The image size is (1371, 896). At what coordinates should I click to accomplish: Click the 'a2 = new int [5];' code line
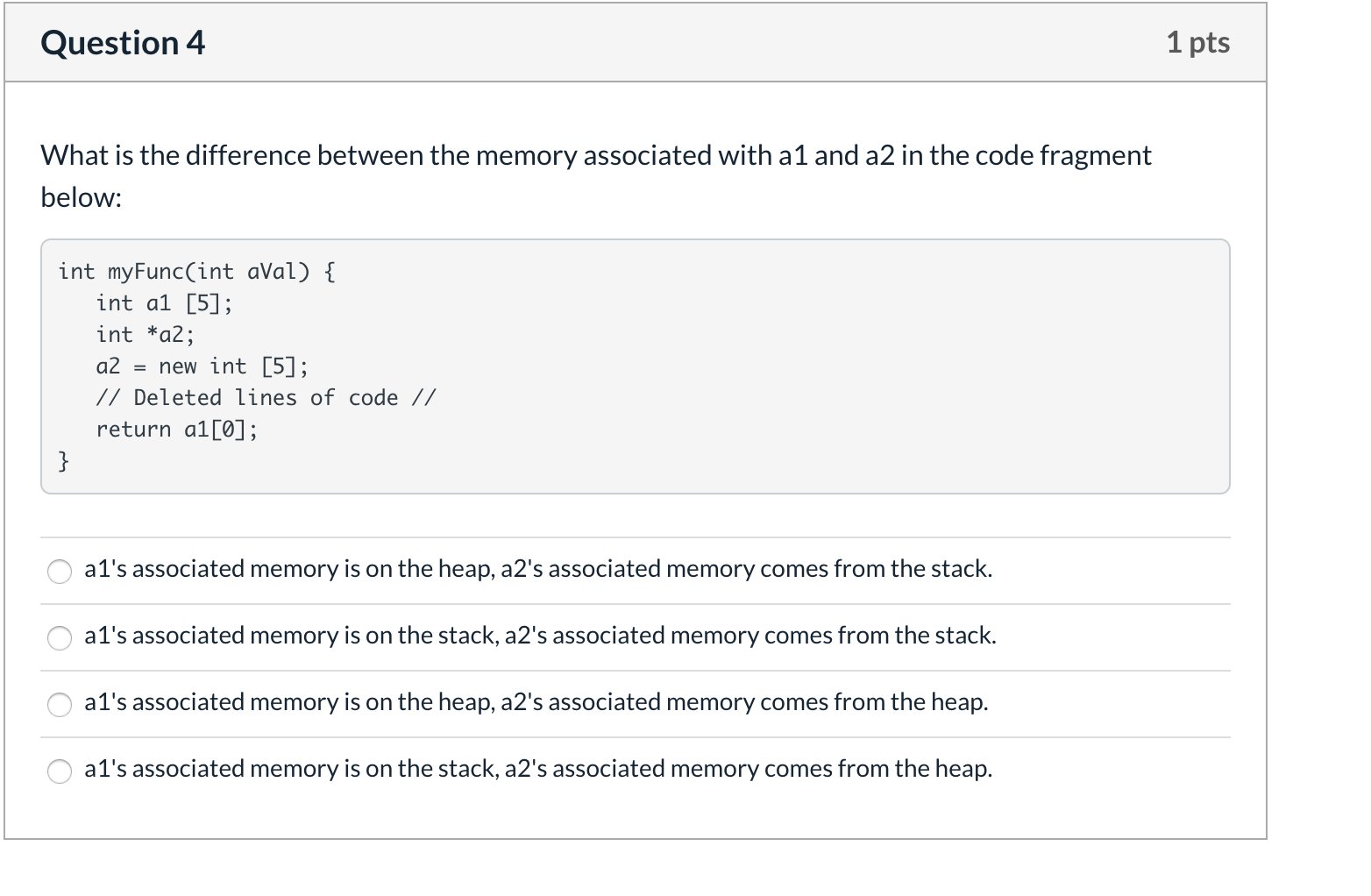click(x=202, y=366)
